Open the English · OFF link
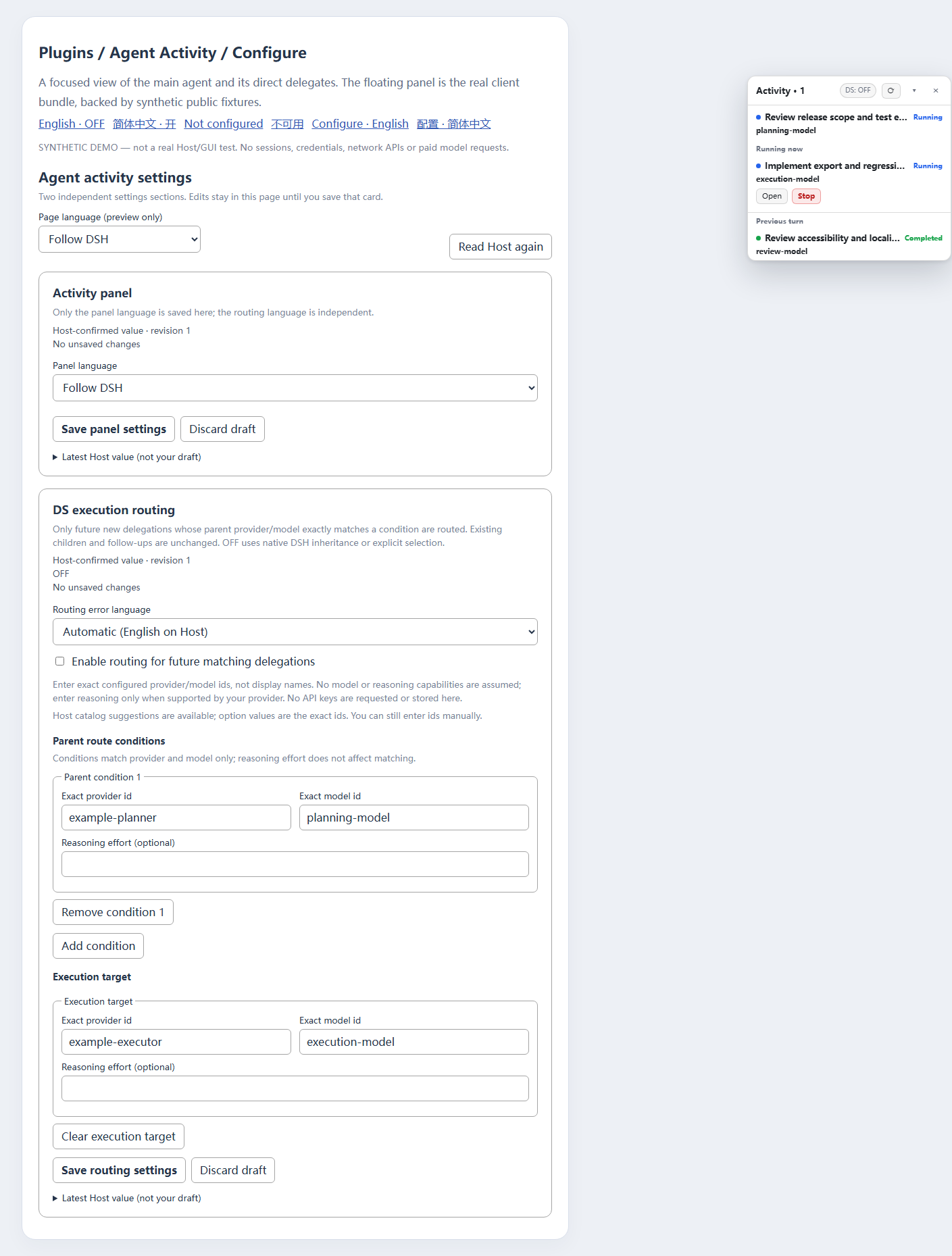 [x=72, y=124]
